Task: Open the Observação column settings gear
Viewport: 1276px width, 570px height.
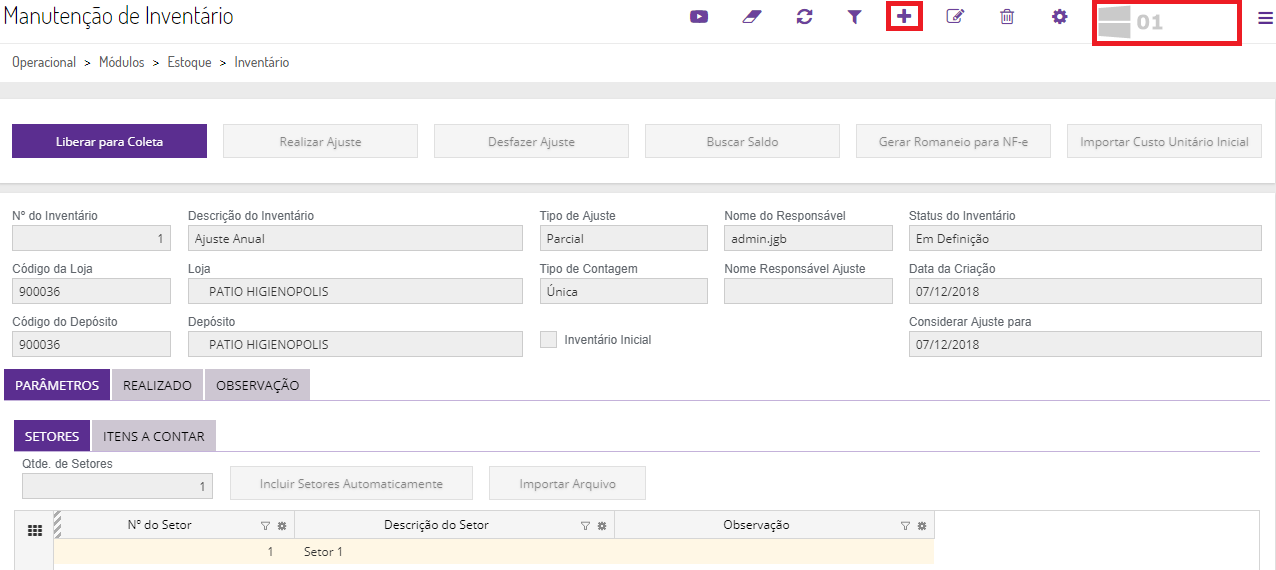Action: pyautogui.click(x=922, y=526)
